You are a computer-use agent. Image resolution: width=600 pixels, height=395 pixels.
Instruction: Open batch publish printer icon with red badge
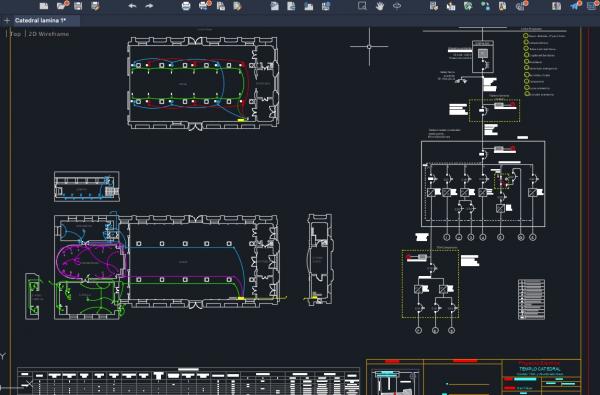[204, 5]
